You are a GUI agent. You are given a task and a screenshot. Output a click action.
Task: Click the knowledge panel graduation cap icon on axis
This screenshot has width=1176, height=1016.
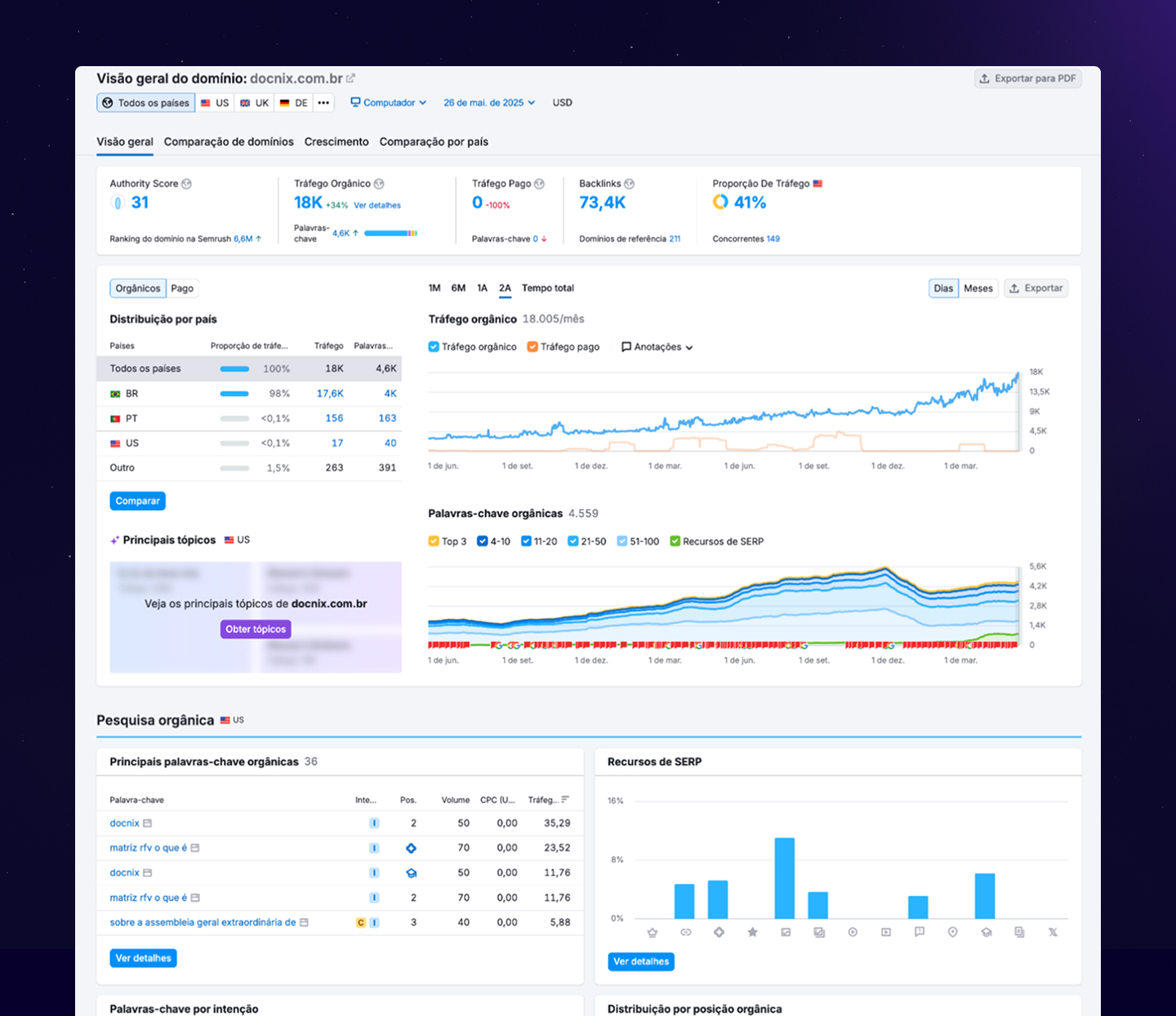(x=986, y=932)
